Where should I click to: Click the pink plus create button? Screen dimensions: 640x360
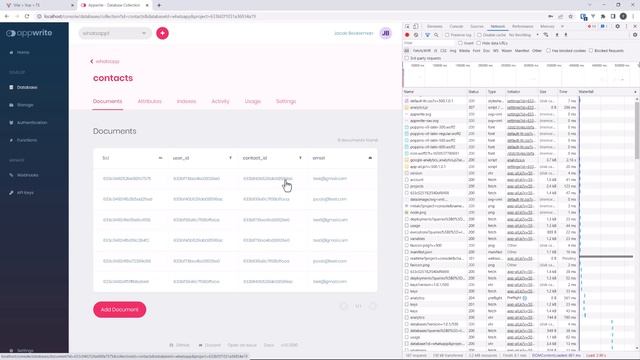tap(162, 33)
